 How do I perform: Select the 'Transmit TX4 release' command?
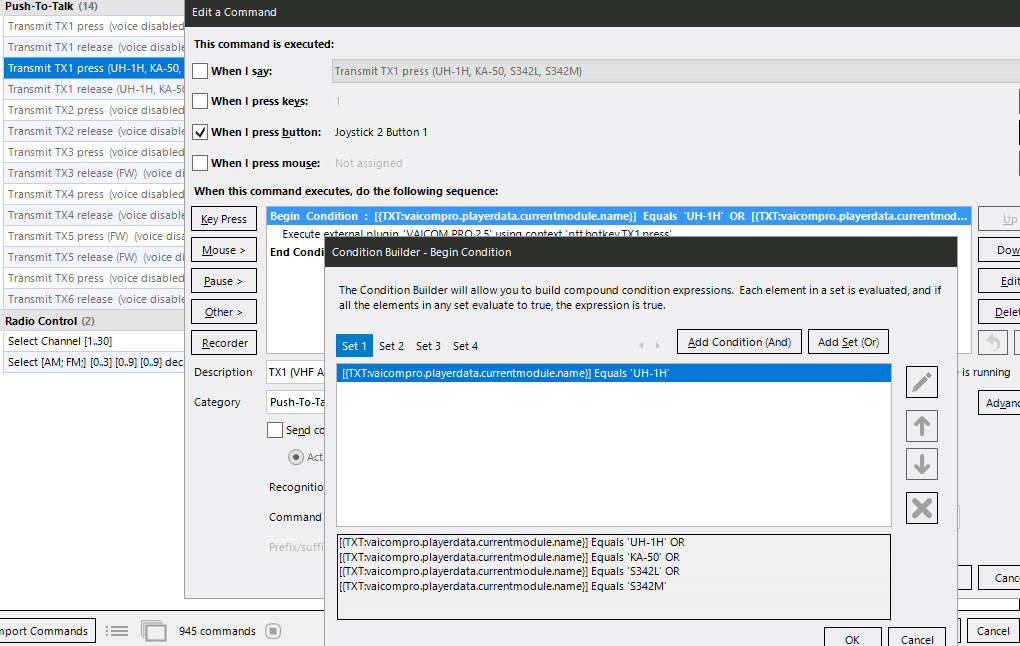[x=94, y=215]
